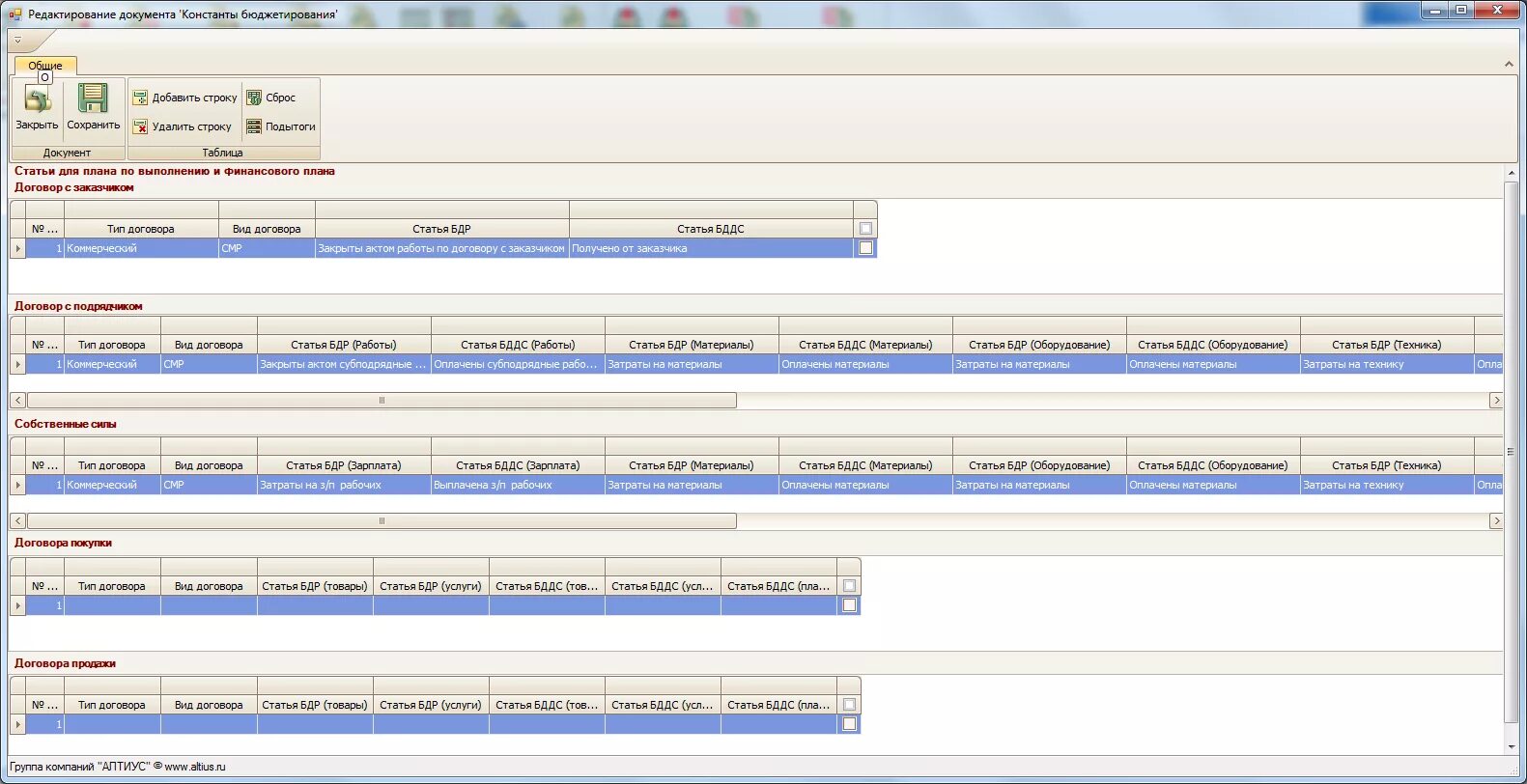Viewport: 1527px width, 784px height.
Task: Click horizontal scrollbar thumb in Договор с подрядчиком
Action: (382, 400)
